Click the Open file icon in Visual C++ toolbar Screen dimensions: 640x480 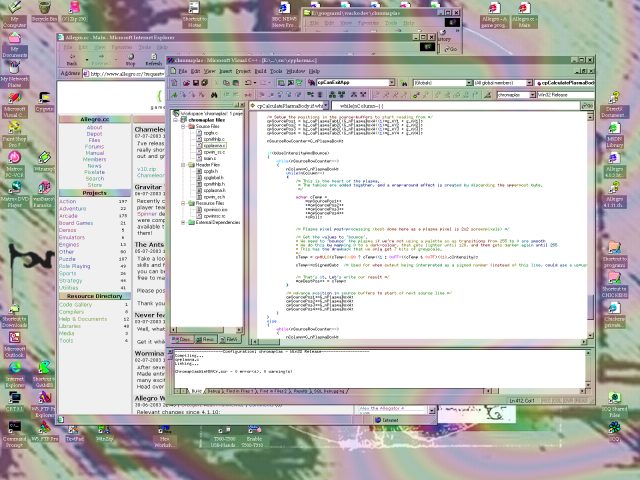187,83
